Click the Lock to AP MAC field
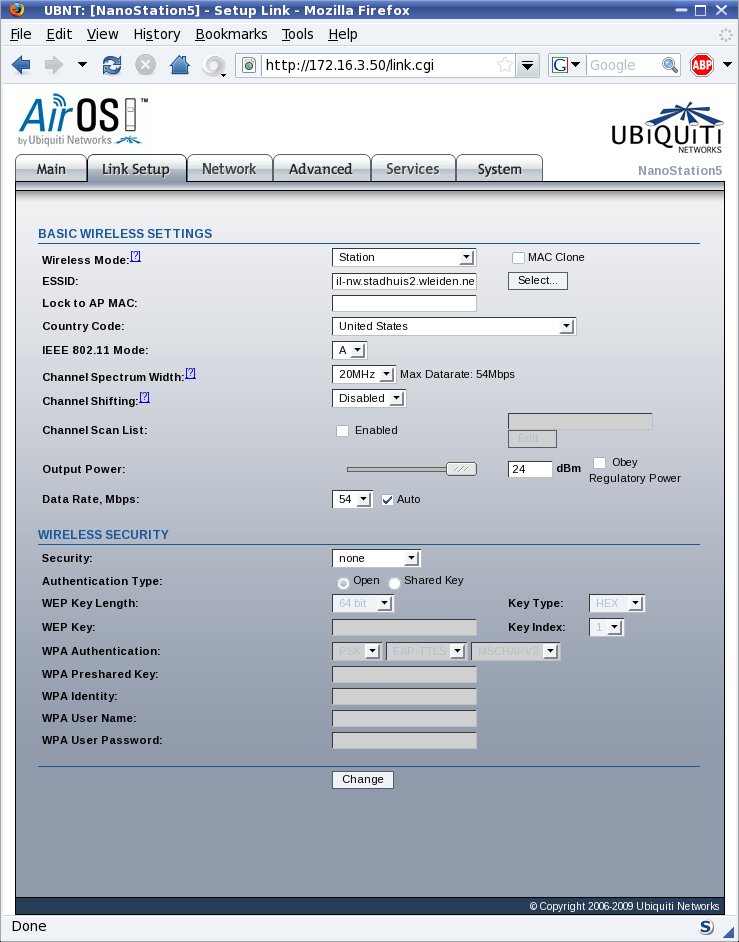The height and width of the screenshot is (942, 739). [x=404, y=303]
